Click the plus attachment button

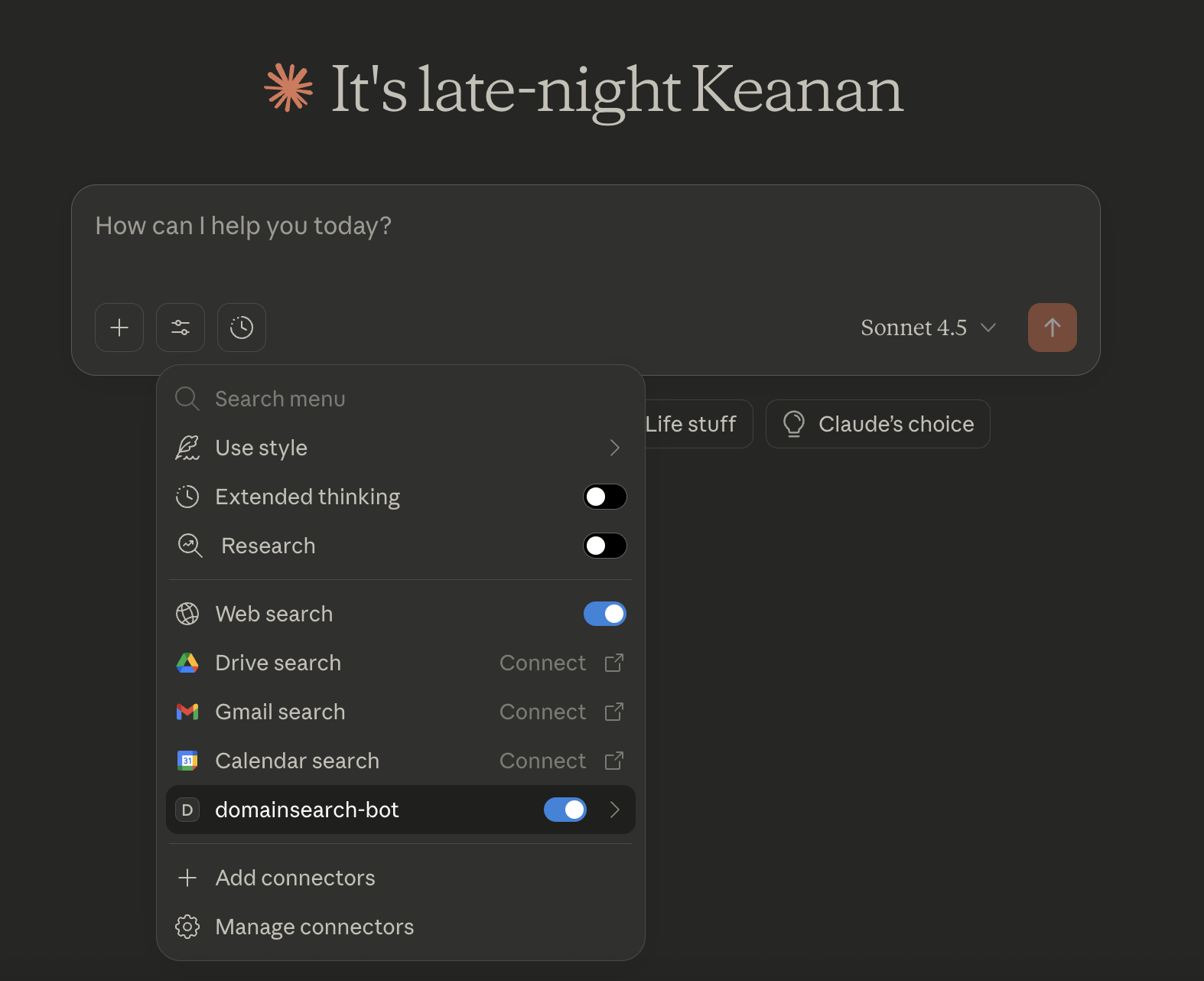click(x=119, y=328)
